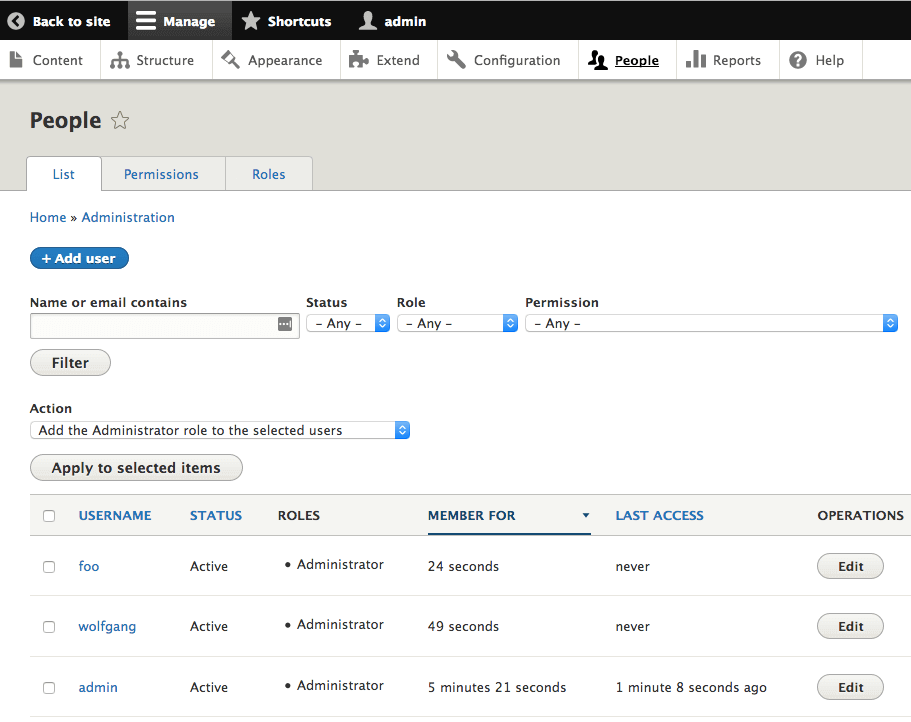Click the Back to site arrow icon

pyautogui.click(x=16, y=21)
